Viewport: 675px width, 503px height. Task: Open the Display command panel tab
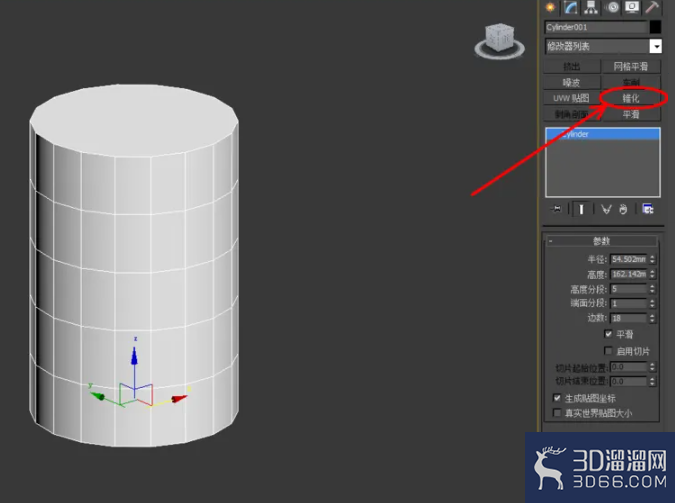tap(632, 7)
